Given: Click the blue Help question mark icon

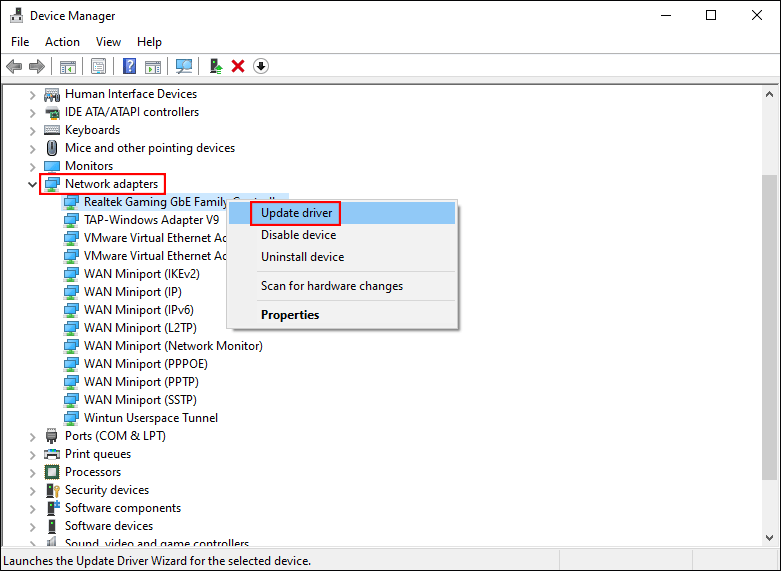Looking at the screenshot, I should click(130, 66).
